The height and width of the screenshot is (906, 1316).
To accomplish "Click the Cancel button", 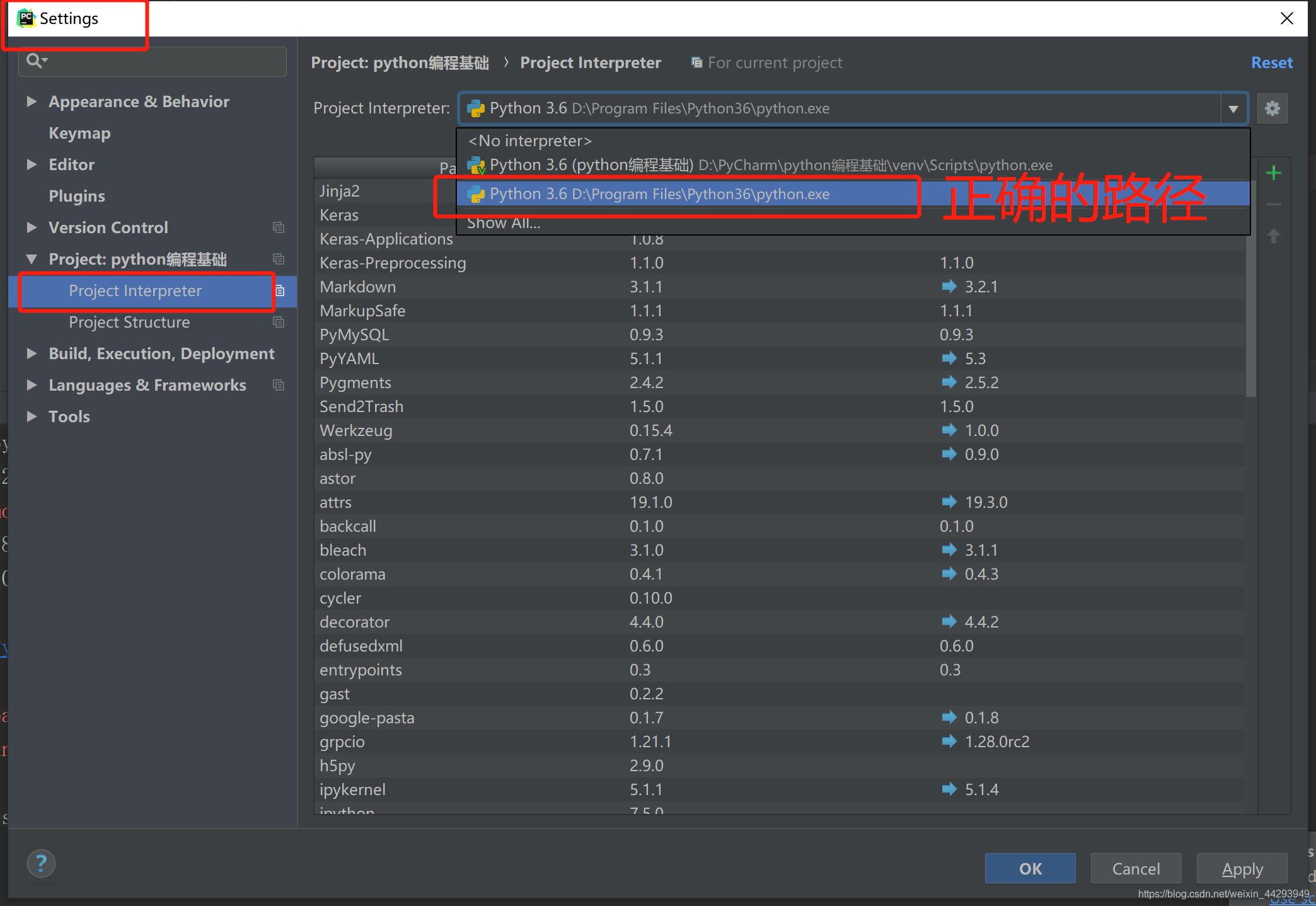I will click(1136, 868).
